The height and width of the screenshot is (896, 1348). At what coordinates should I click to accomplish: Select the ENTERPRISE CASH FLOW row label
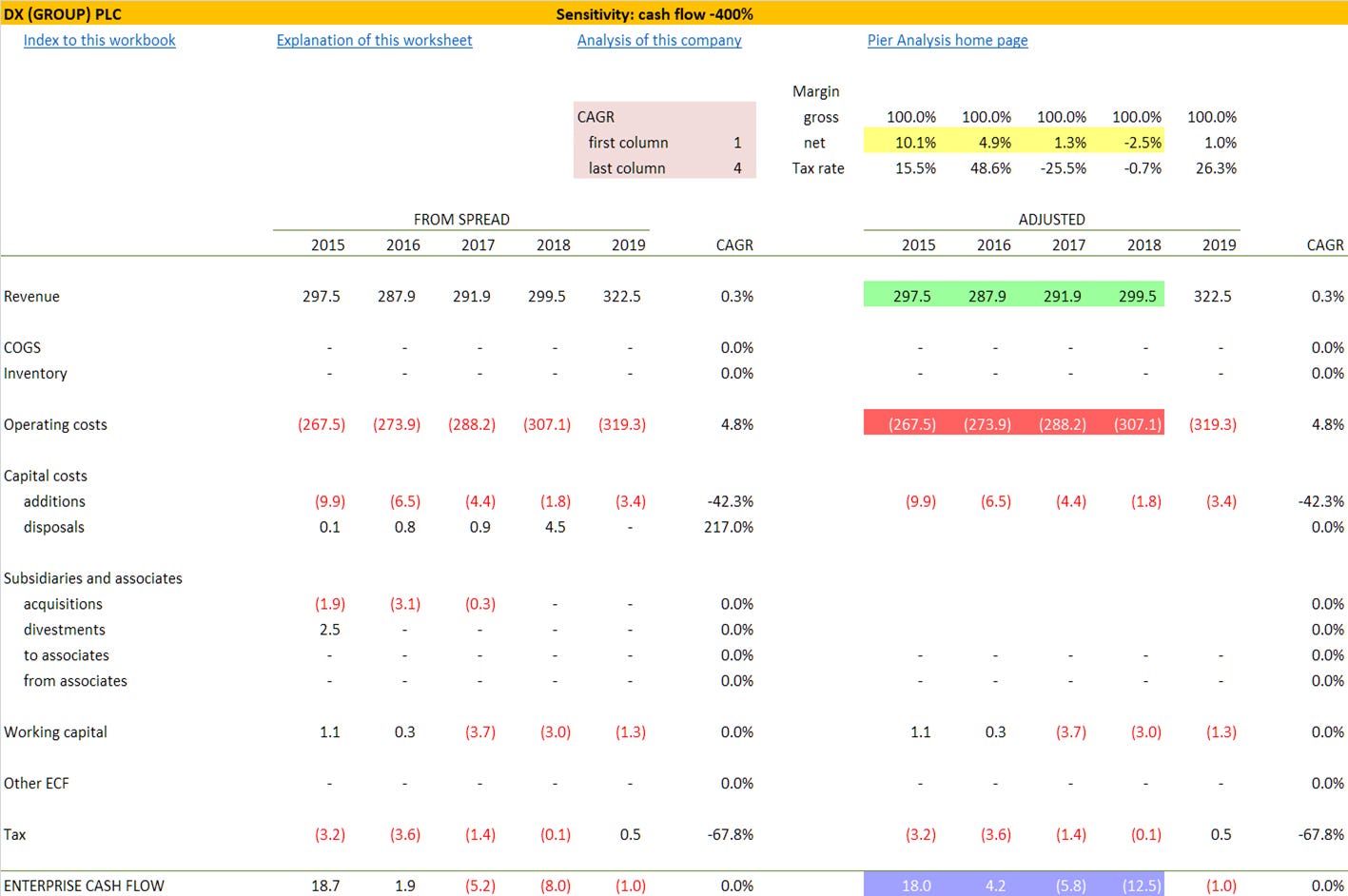point(84,886)
